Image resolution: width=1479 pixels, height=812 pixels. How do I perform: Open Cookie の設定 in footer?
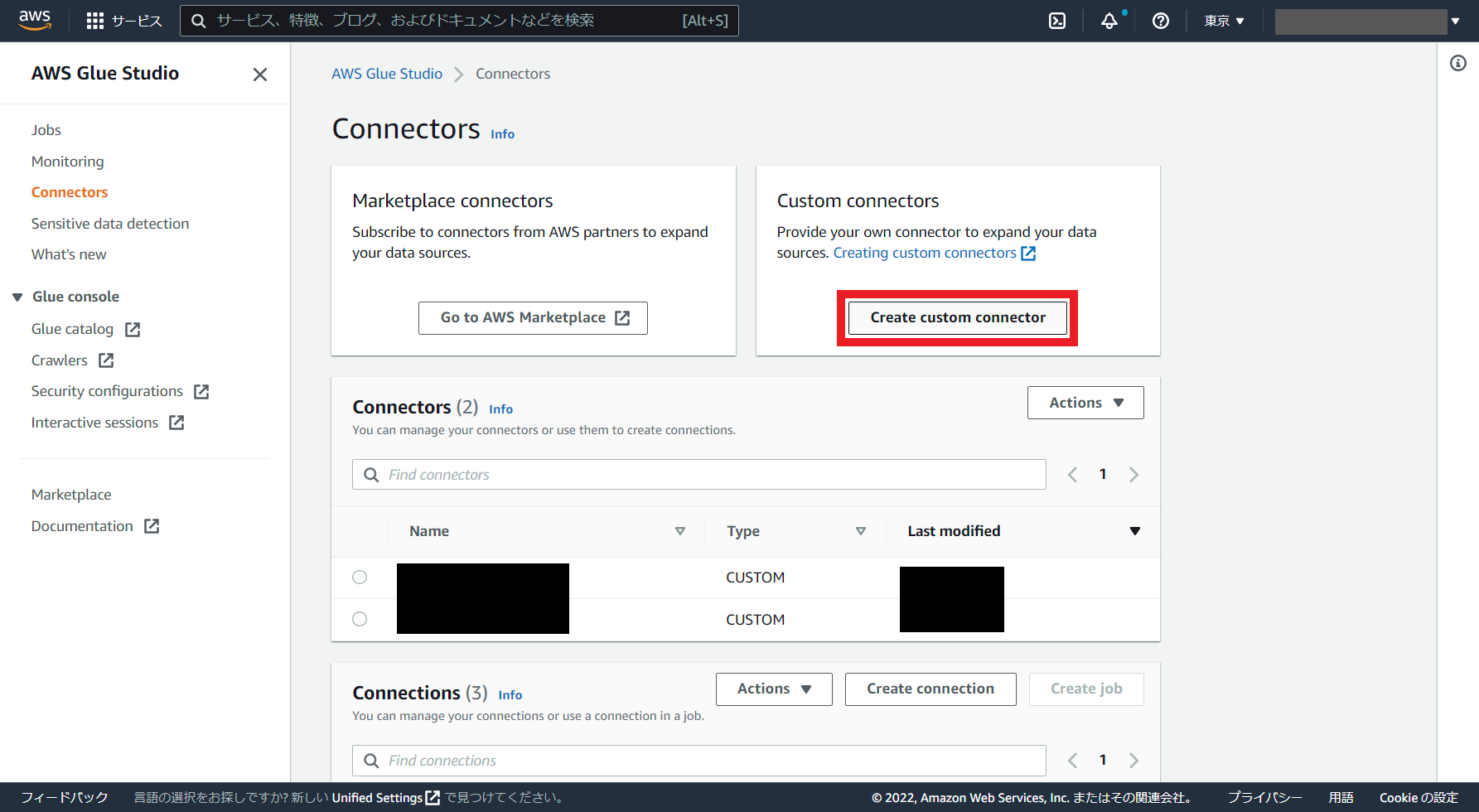[x=1419, y=798]
